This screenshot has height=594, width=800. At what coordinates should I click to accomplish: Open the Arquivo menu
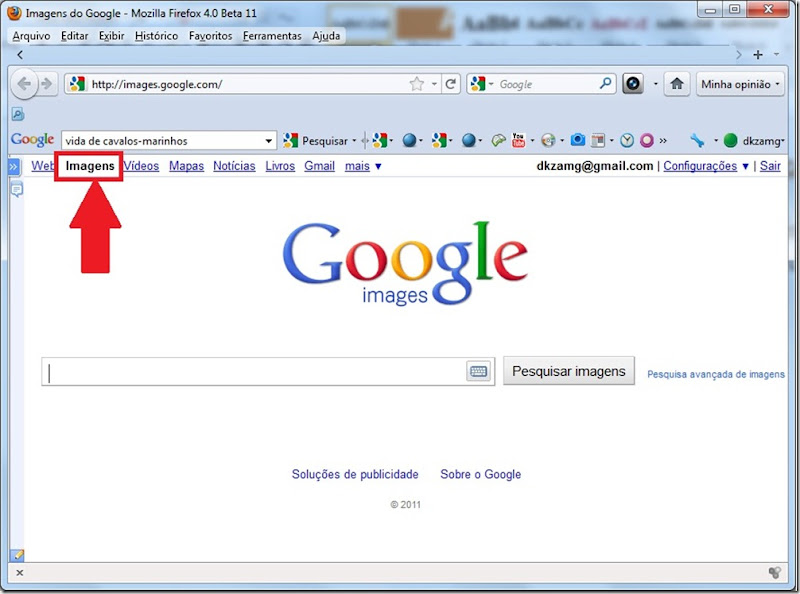tap(31, 36)
